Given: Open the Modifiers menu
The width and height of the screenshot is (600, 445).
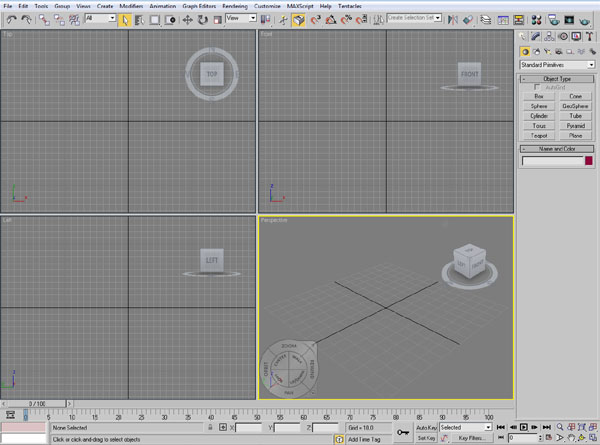Looking at the screenshot, I should click(131, 6).
